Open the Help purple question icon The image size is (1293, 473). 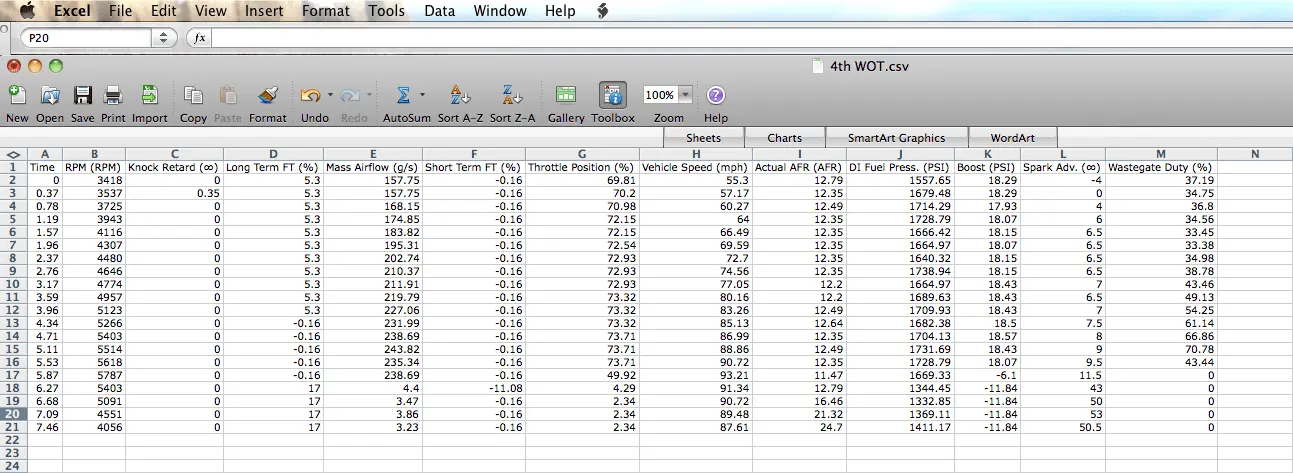716,96
